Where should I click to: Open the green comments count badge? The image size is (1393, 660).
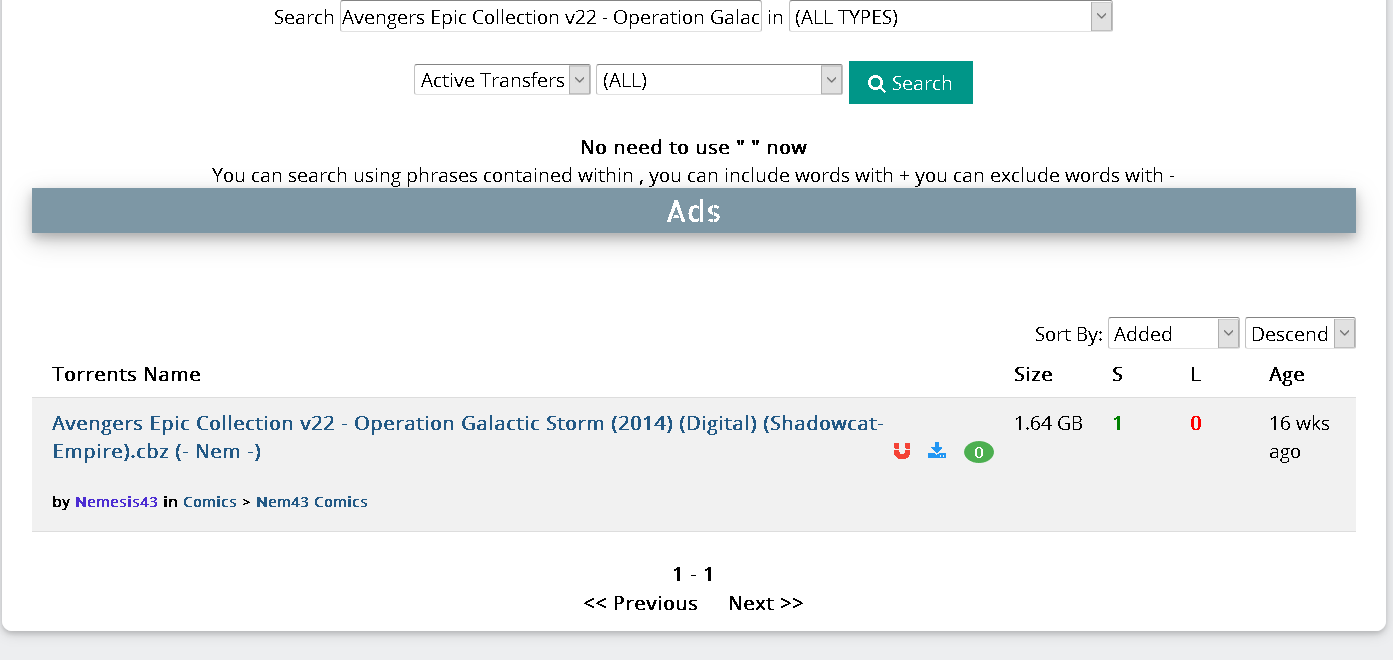[979, 453]
